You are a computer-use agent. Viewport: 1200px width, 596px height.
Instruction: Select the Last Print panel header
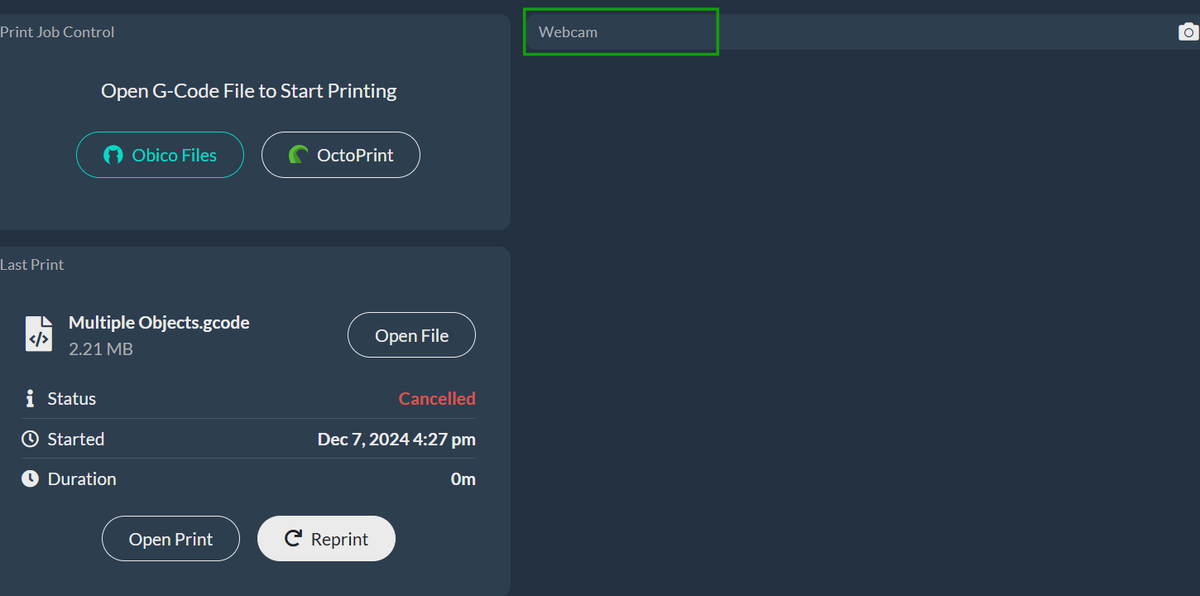32,265
